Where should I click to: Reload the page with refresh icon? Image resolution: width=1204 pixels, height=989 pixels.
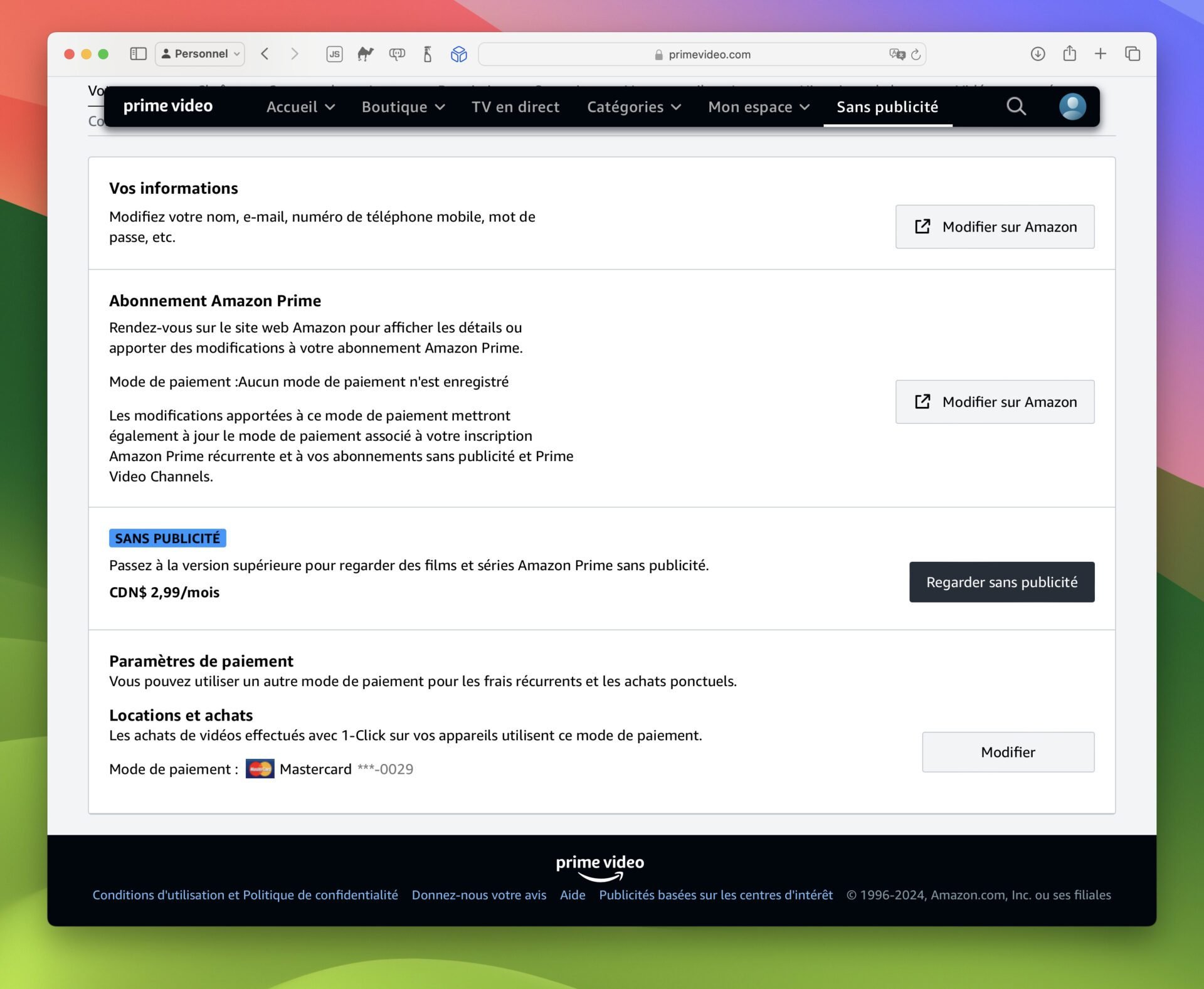916,55
